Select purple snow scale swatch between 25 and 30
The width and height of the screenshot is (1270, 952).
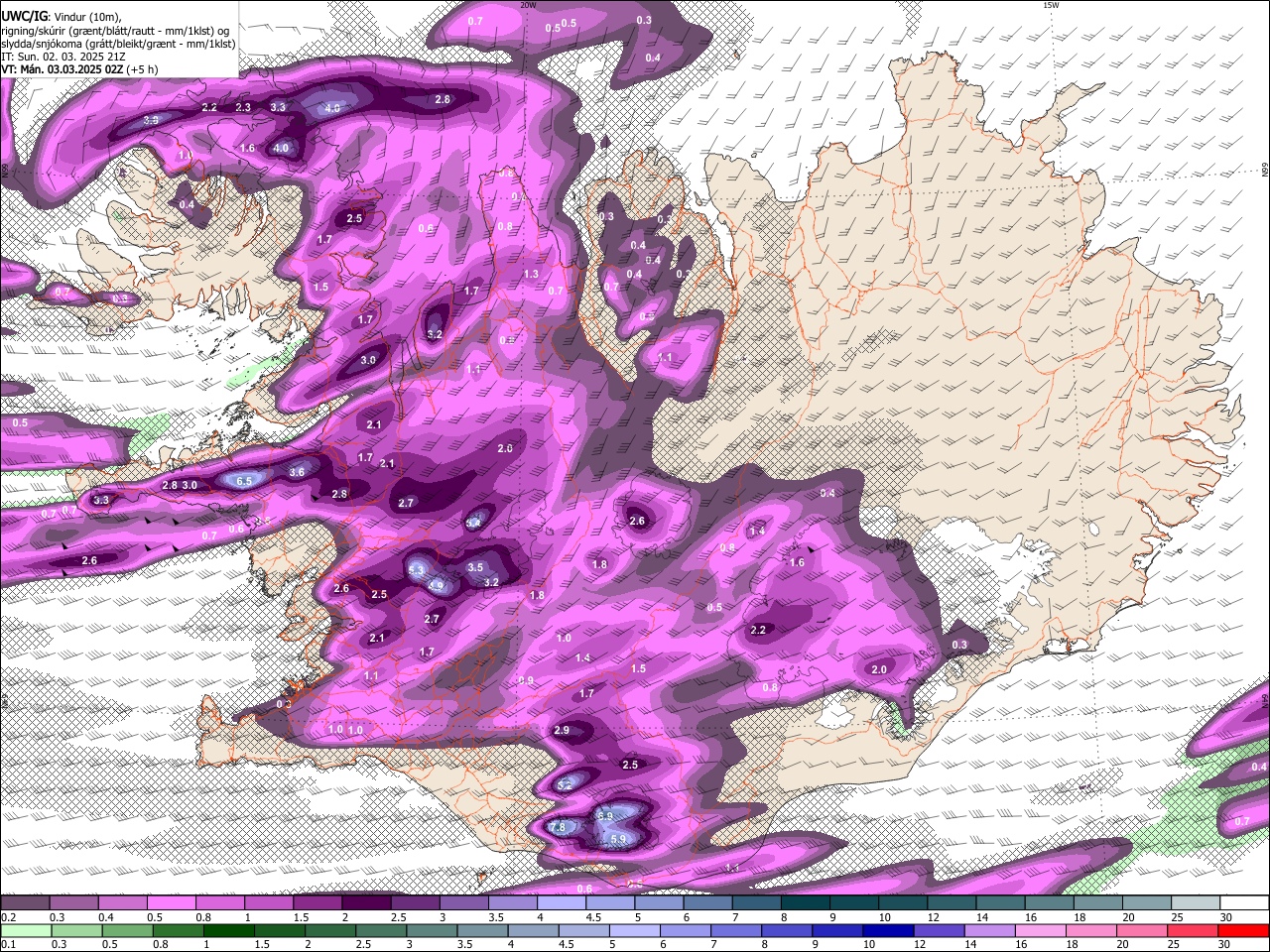click(1195, 903)
